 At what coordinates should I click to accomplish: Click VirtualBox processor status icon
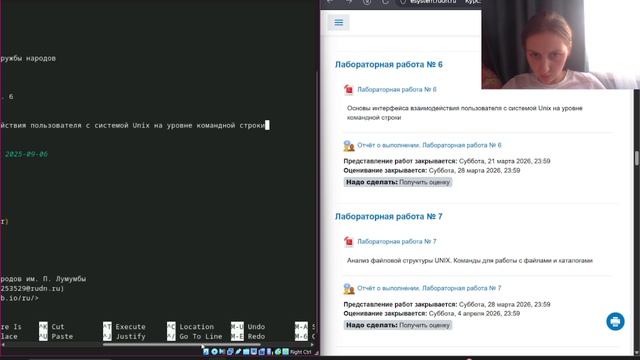(x=269, y=351)
